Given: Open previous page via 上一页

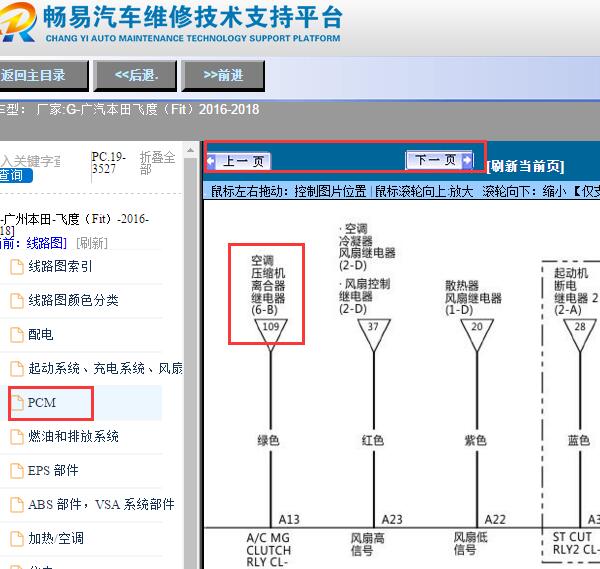Looking at the screenshot, I should click(239, 161).
